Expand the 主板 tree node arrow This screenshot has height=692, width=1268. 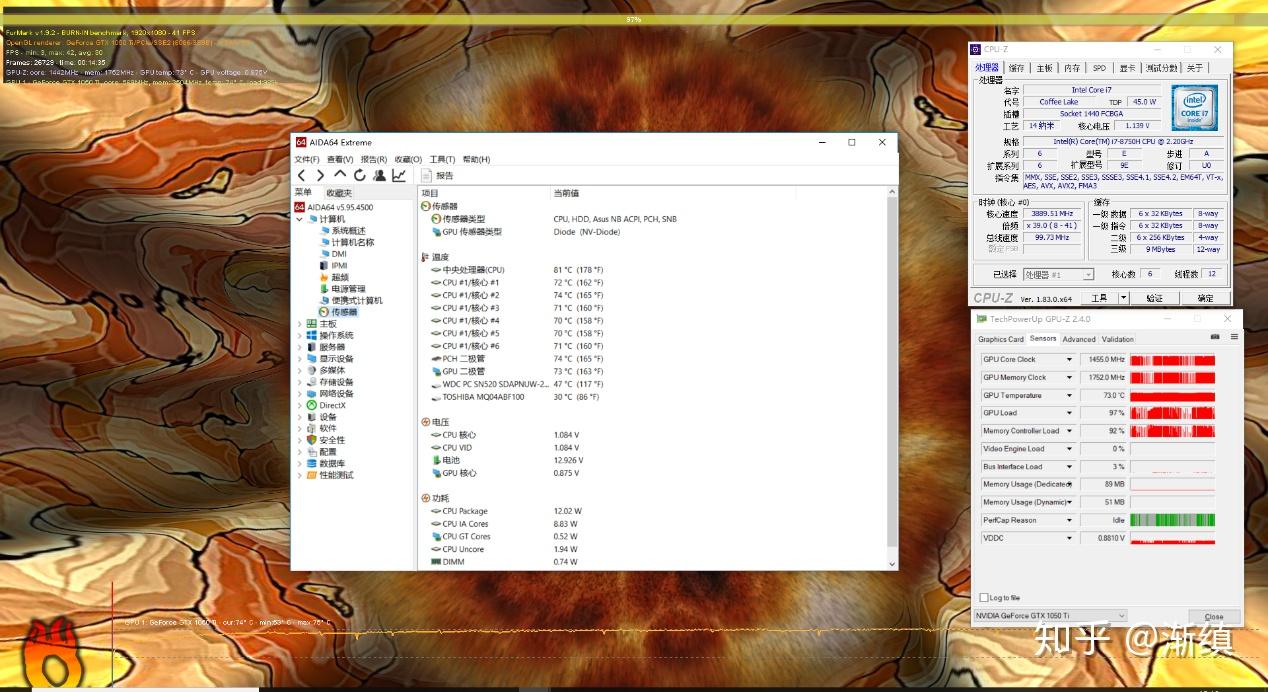pyautogui.click(x=299, y=324)
